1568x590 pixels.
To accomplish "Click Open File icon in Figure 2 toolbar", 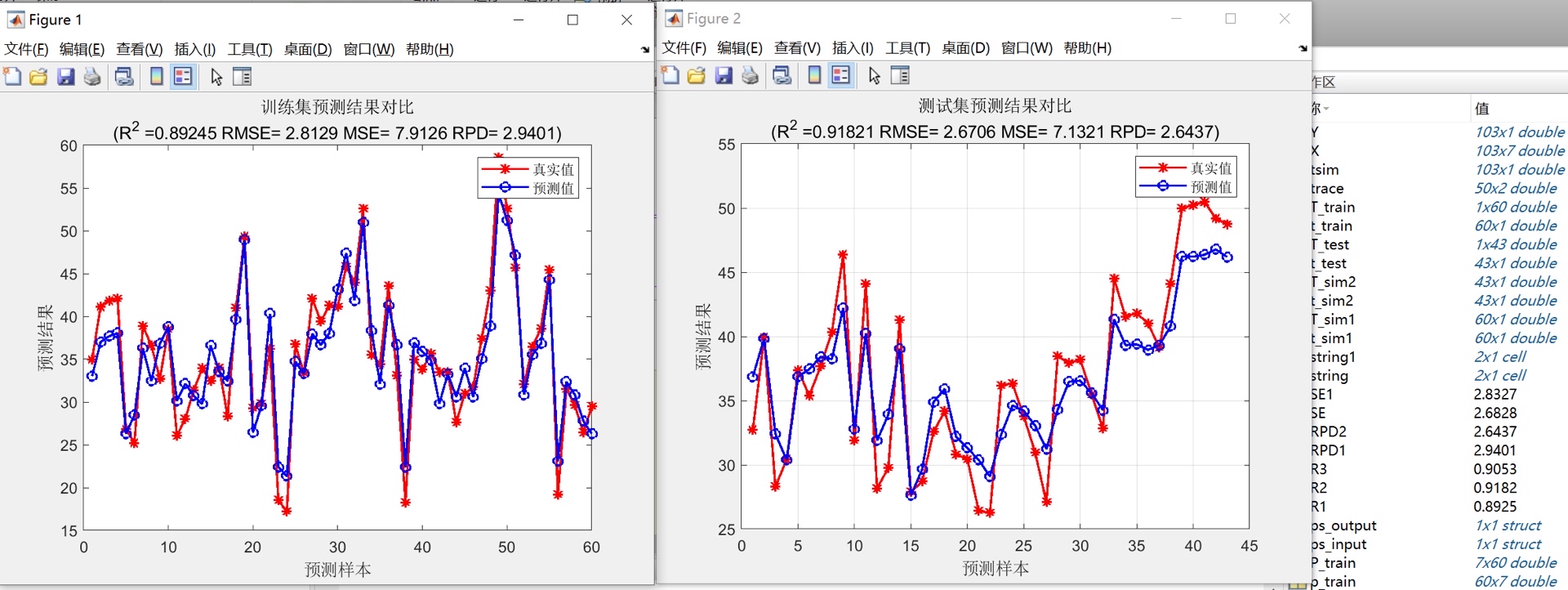I will pyautogui.click(x=697, y=75).
